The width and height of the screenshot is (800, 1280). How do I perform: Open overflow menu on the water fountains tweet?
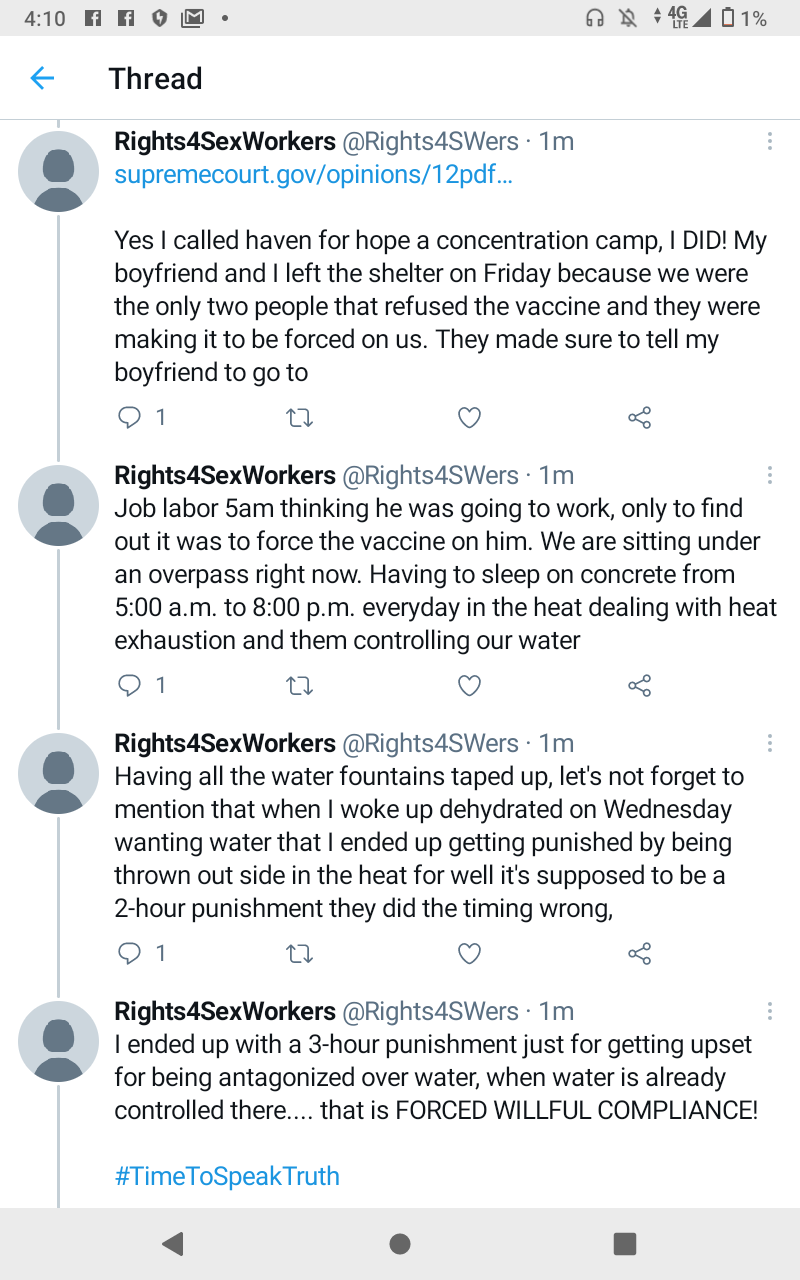[x=769, y=743]
